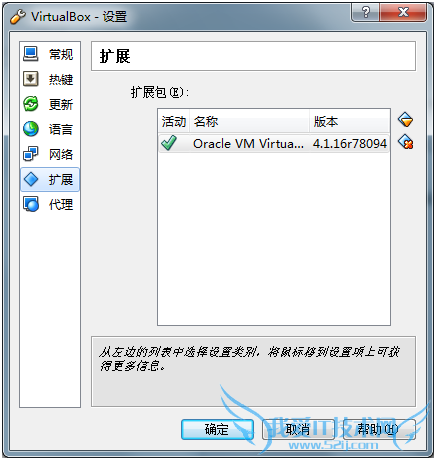Click version 4.1.16r78094 cell
This screenshot has height=460, width=436.
click(349, 144)
